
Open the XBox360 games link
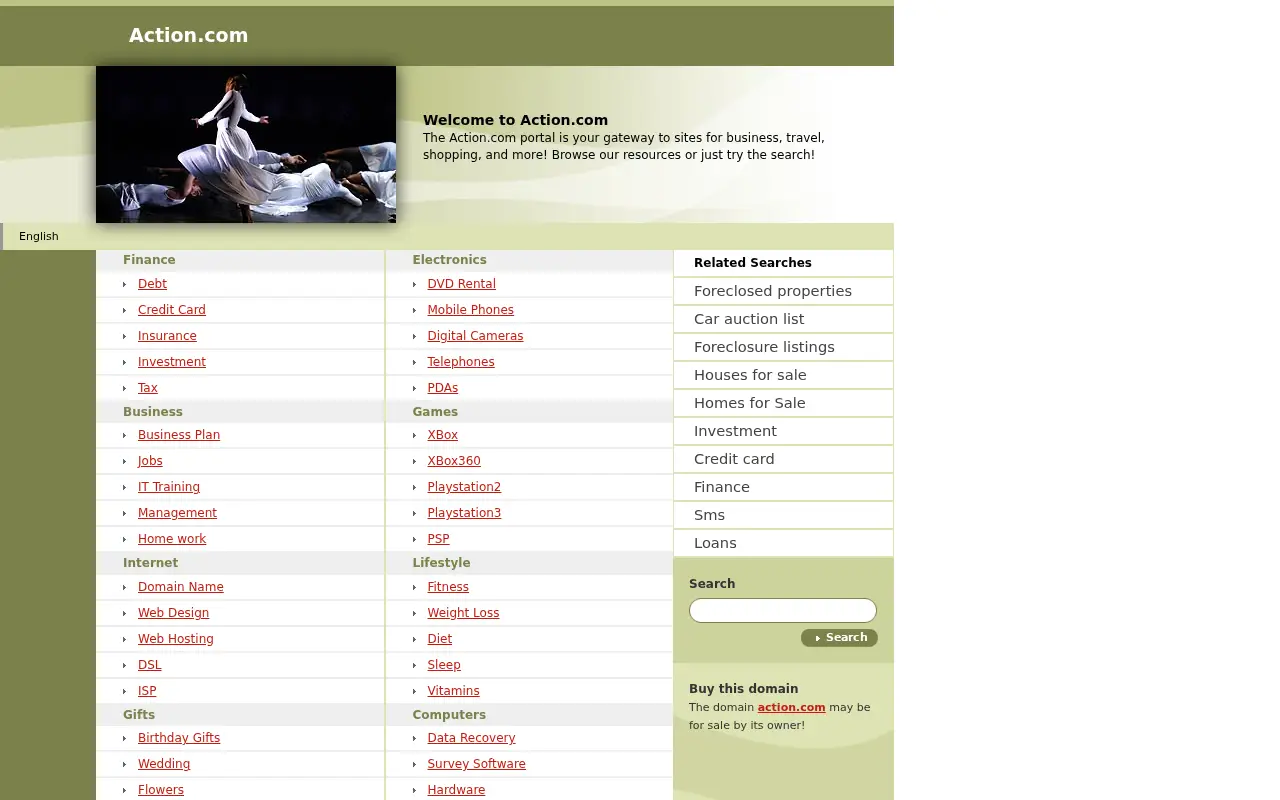tap(454, 461)
